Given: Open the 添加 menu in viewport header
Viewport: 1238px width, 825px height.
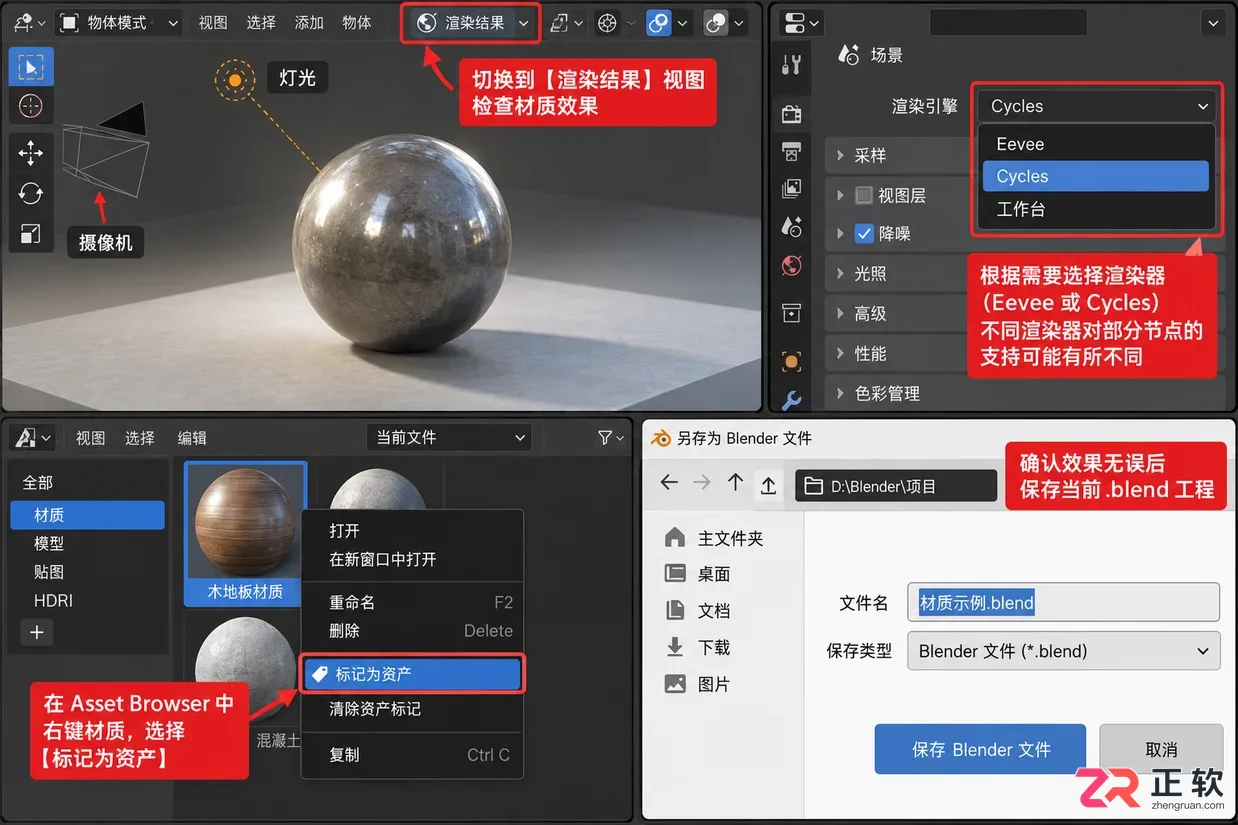Looking at the screenshot, I should pyautogui.click(x=309, y=22).
